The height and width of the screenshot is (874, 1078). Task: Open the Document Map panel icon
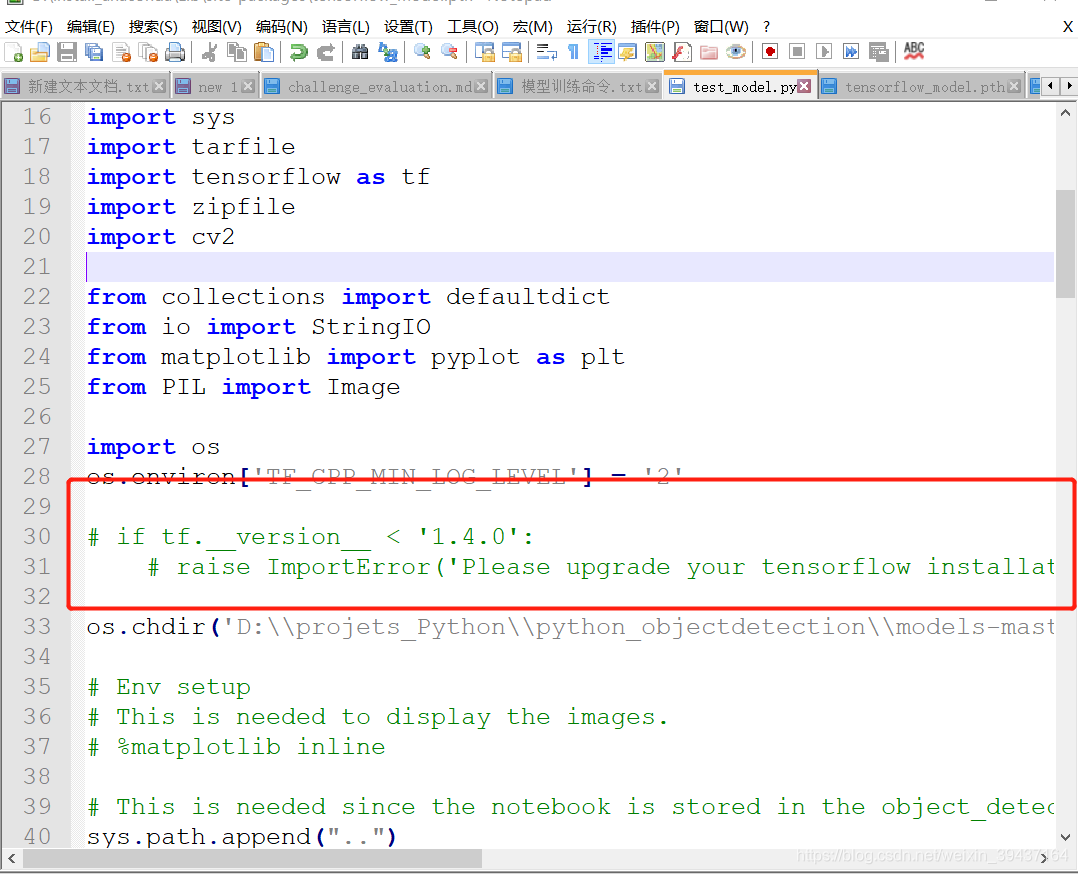(654, 52)
